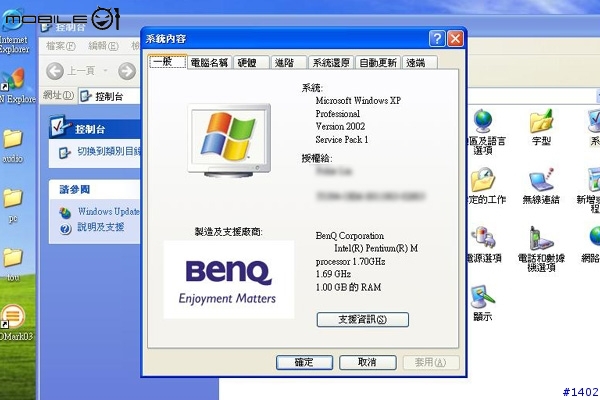Click the Windows Update globe icon

click(x=65, y=212)
